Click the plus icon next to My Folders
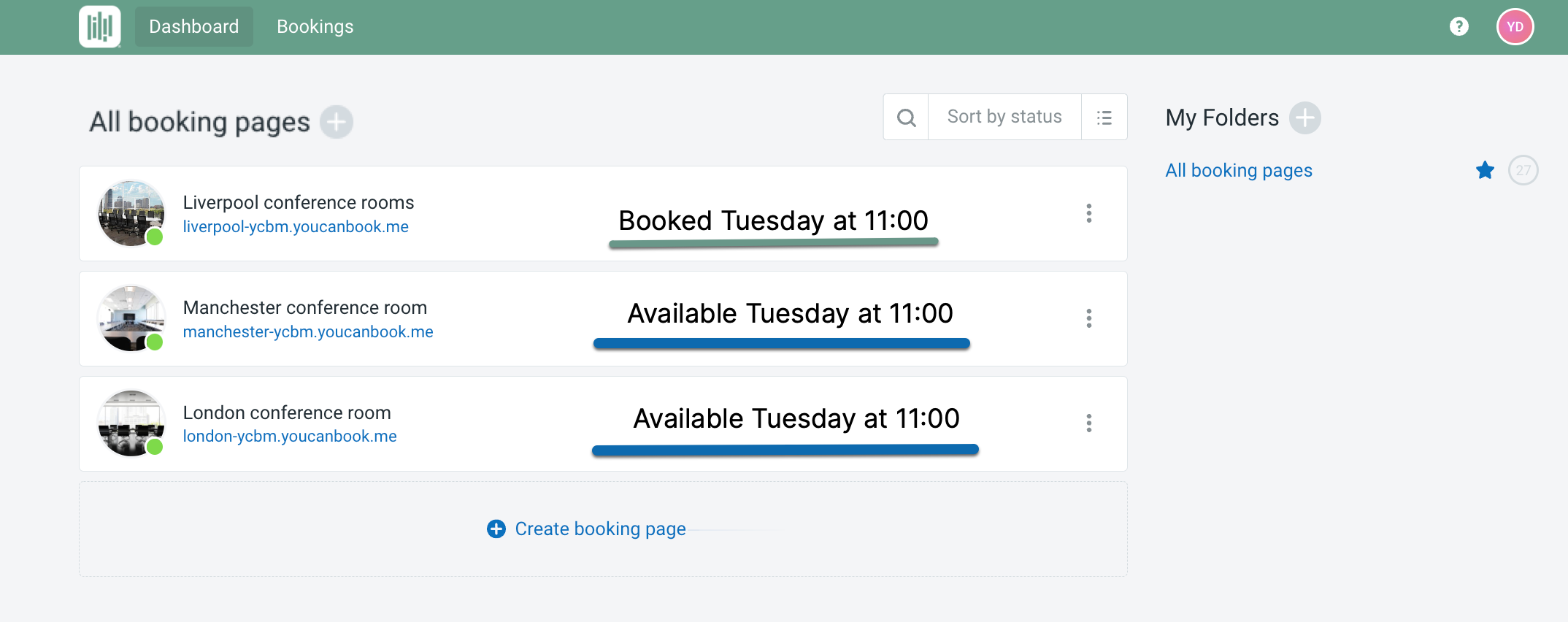1568x622 pixels. (1306, 118)
